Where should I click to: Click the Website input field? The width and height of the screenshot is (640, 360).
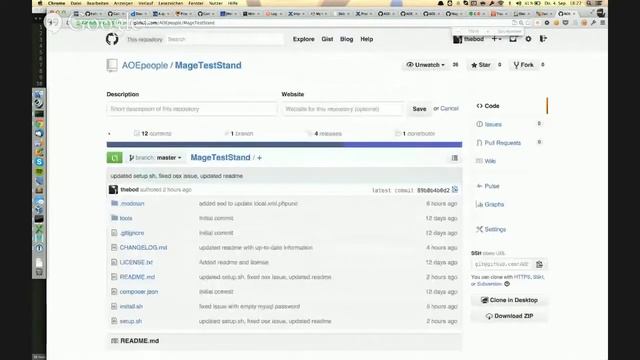[x=342, y=109]
